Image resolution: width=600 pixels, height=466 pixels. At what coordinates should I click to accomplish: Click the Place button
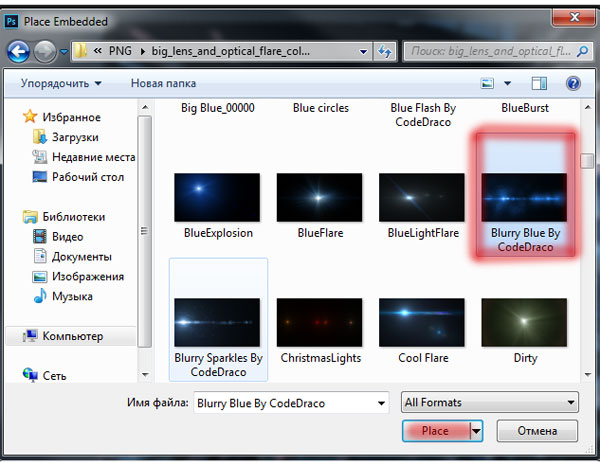tap(436, 431)
